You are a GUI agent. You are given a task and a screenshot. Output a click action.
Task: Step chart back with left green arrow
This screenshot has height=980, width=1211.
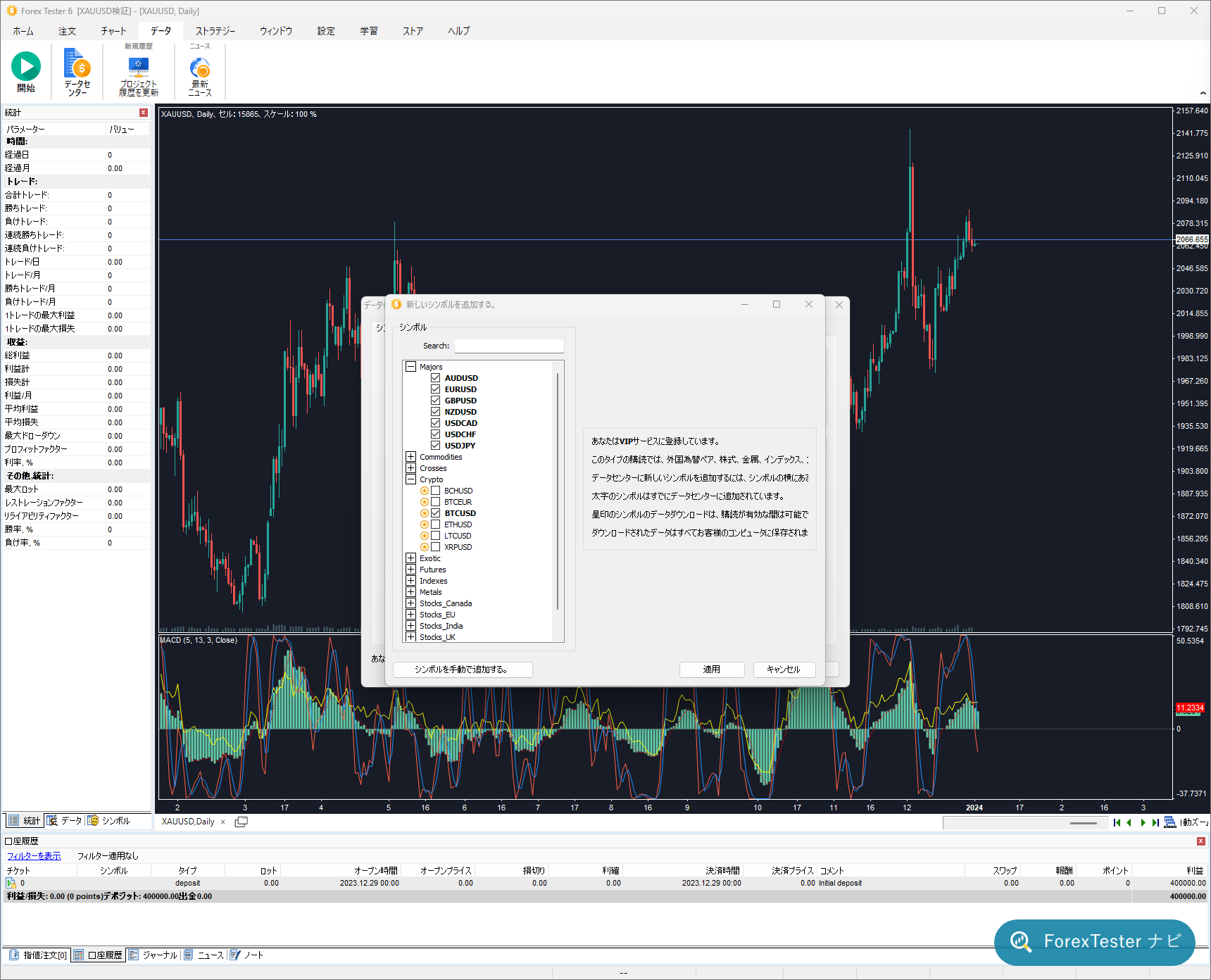click(1129, 822)
